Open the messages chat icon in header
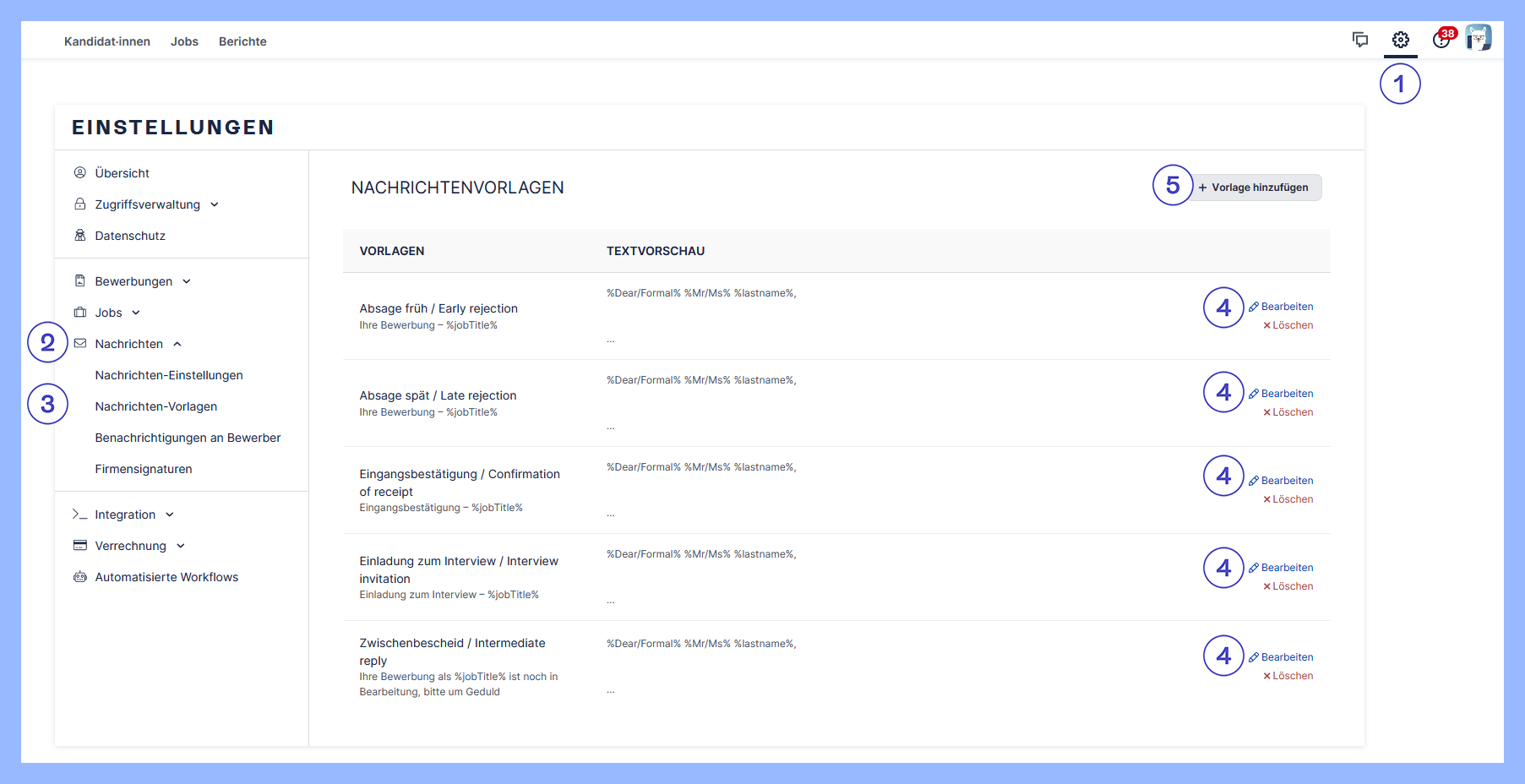1525x784 pixels. (x=1359, y=40)
